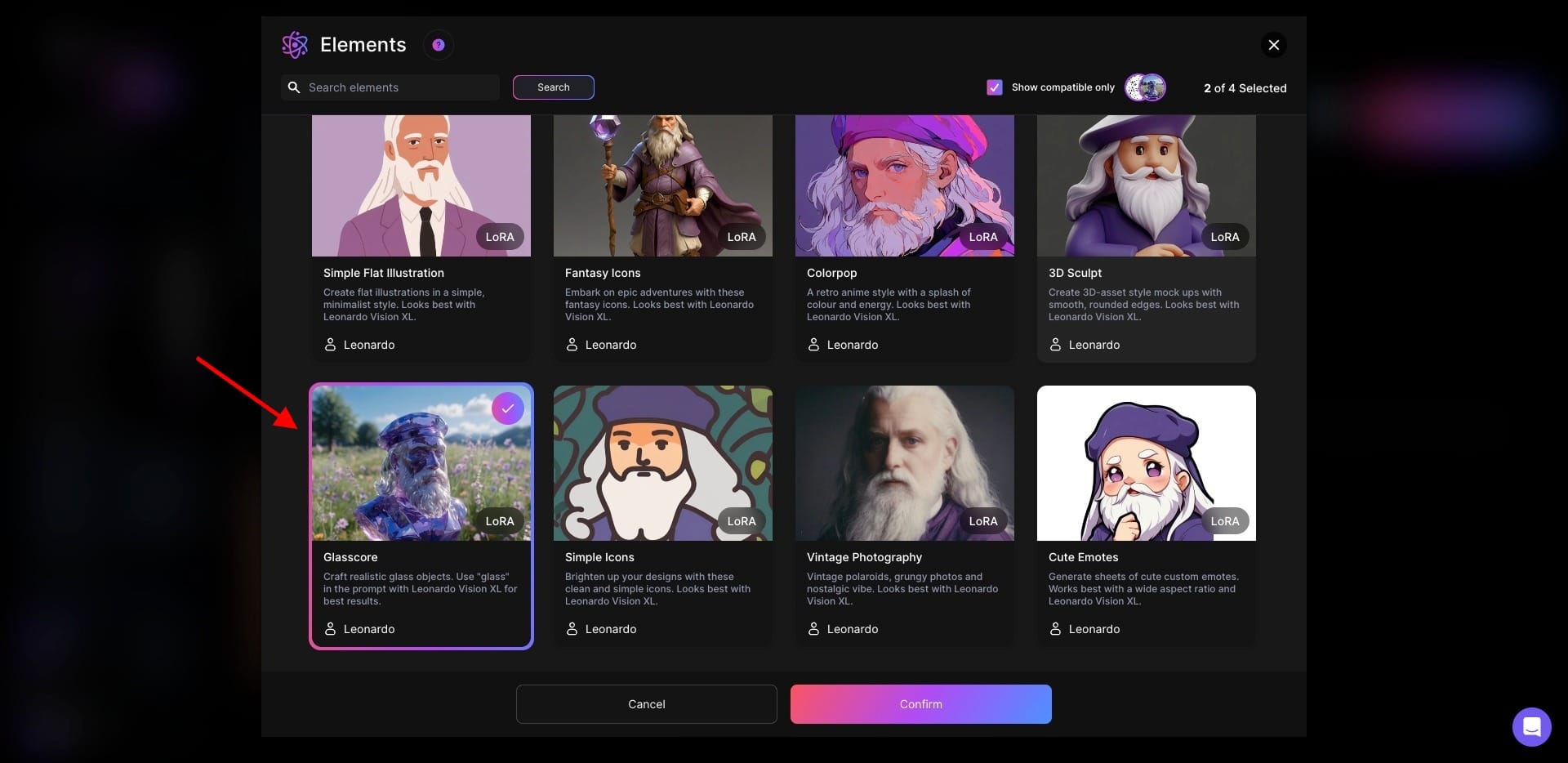The image size is (1568, 763).
Task: Select the Simple Icons thumbnail
Action: tap(663, 463)
